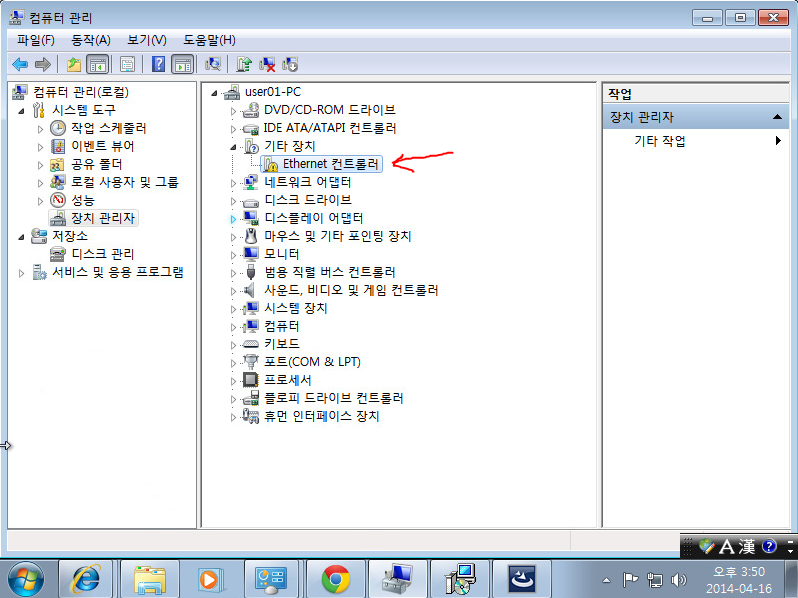Open the Windows Start button
The image size is (798, 598).
(x=25, y=580)
